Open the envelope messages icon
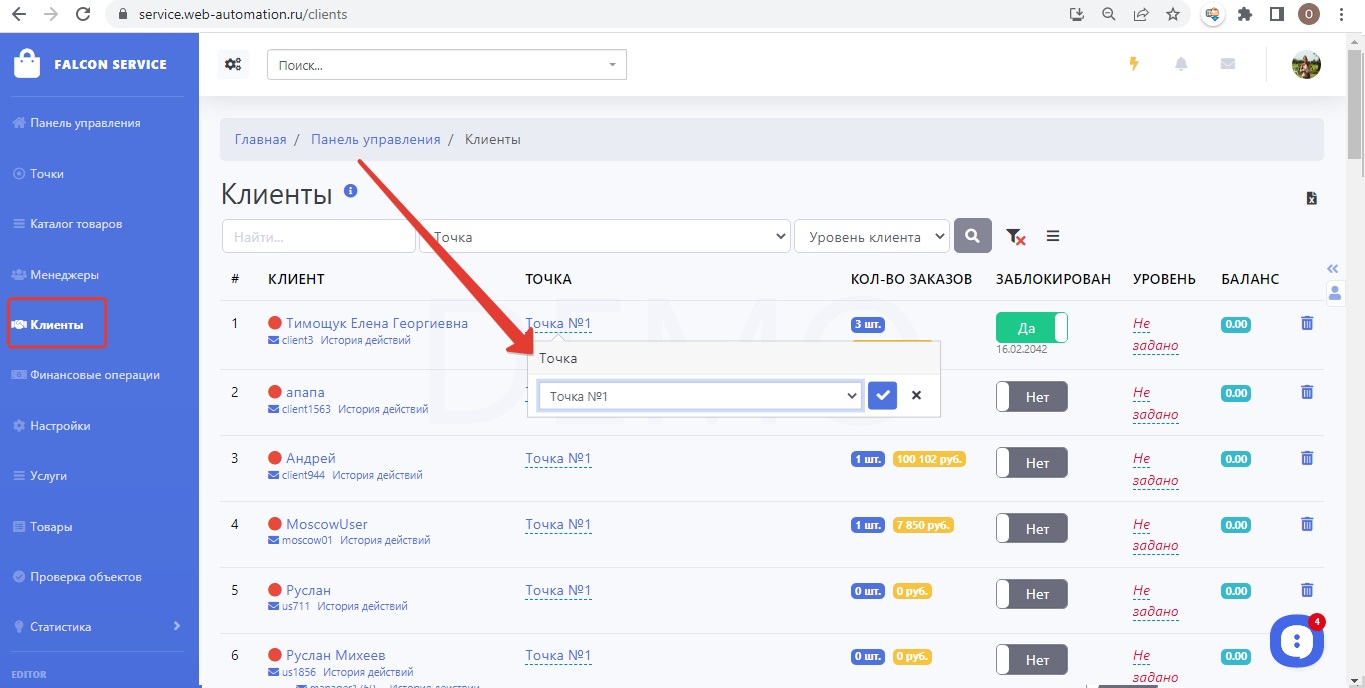The height and width of the screenshot is (688, 1365). (x=1228, y=64)
